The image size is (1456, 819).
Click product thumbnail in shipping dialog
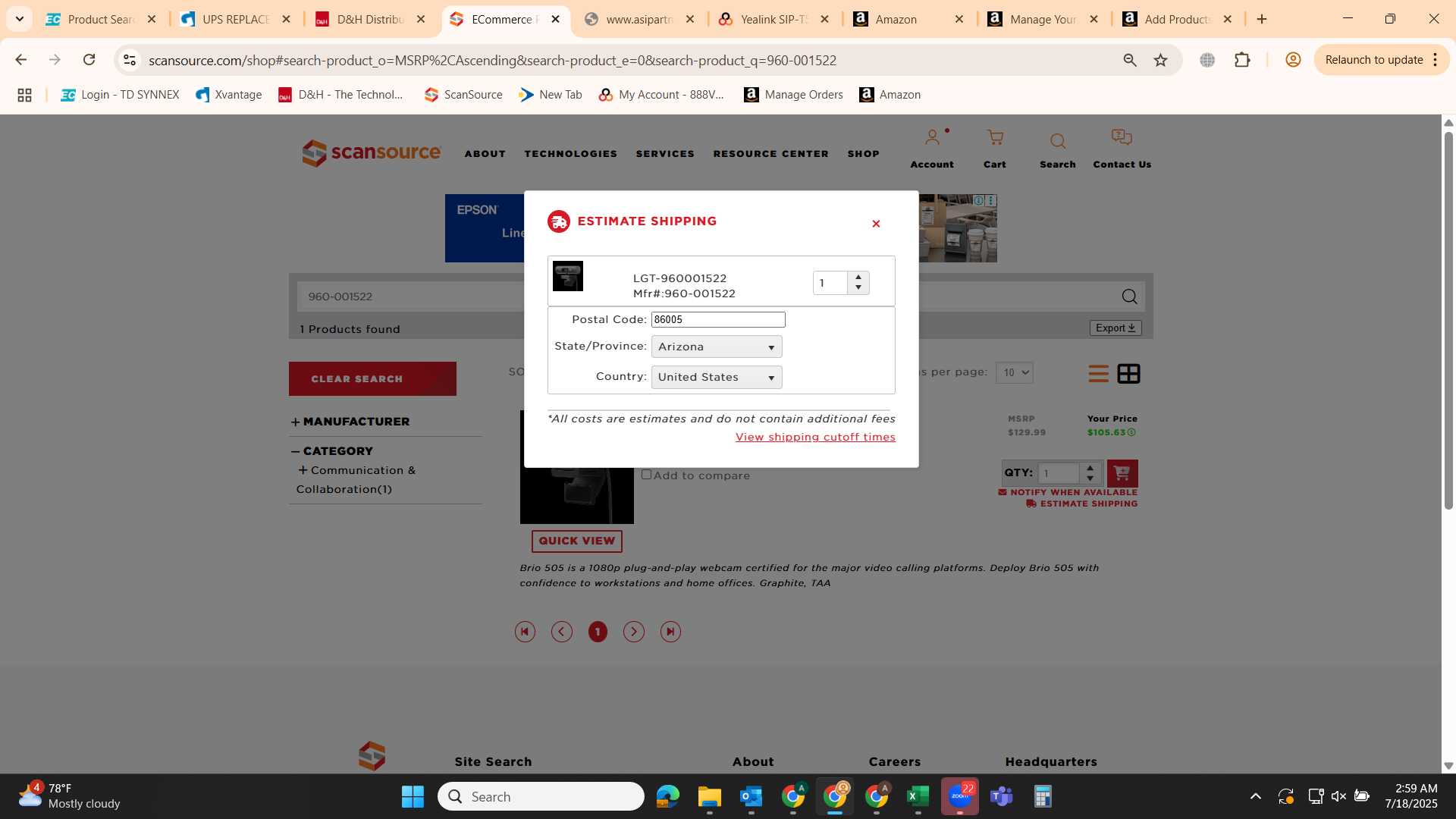[568, 276]
